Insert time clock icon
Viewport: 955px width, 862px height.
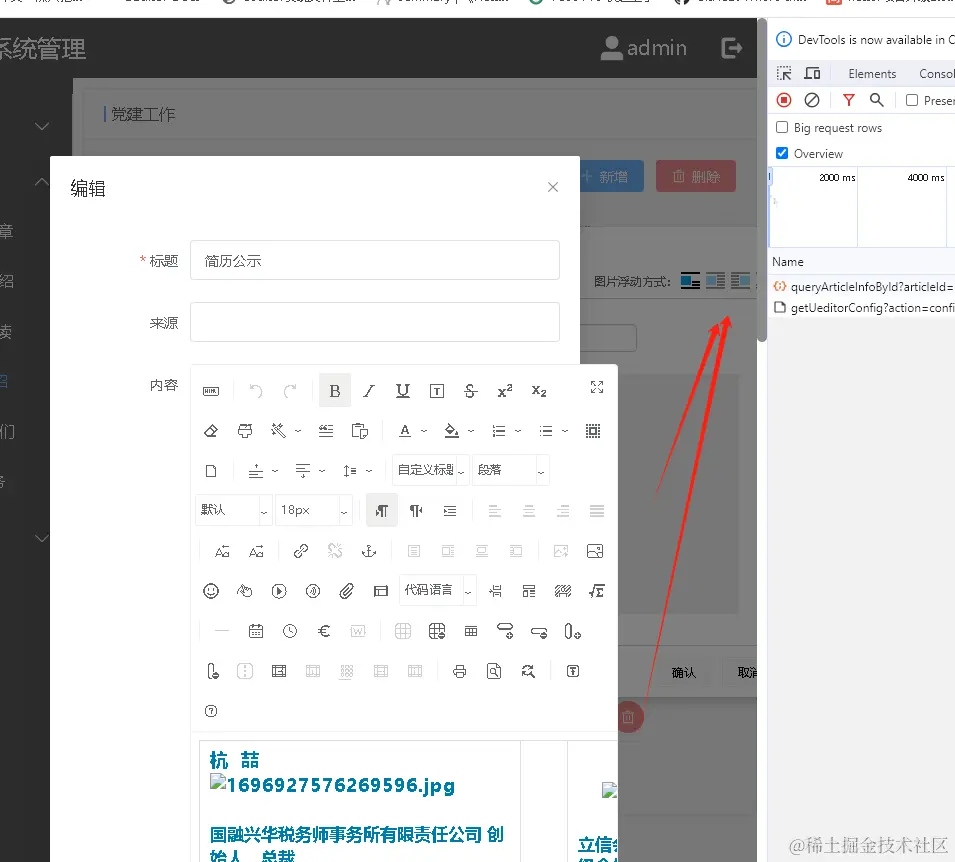[290, 631]
